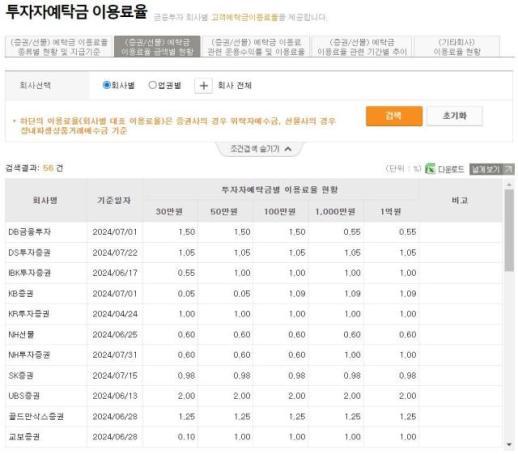This screenshot has width=518, height=454.
Task: Click the SK증권 date 2024/07/15
Action: tap(115, 376)
